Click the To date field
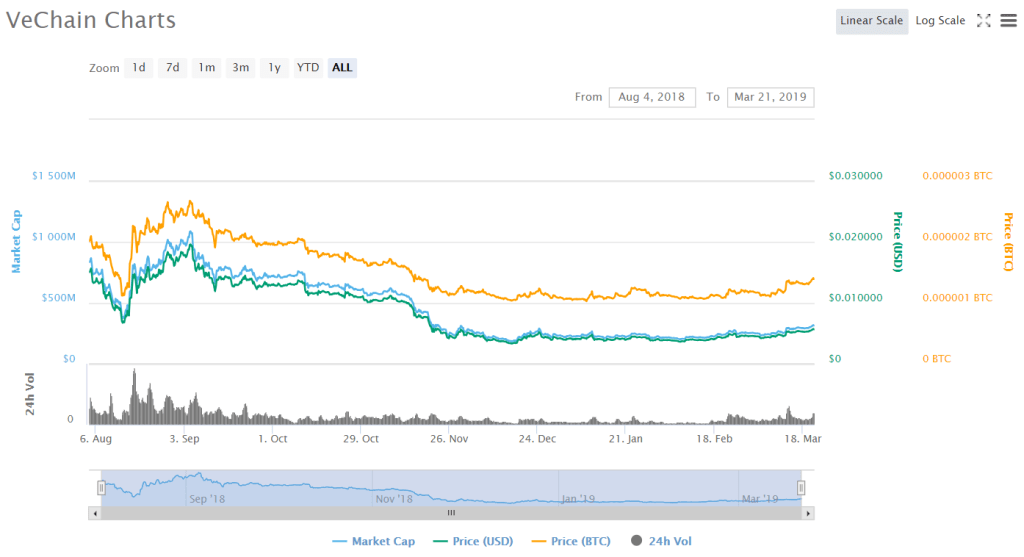 coord(770,97)
